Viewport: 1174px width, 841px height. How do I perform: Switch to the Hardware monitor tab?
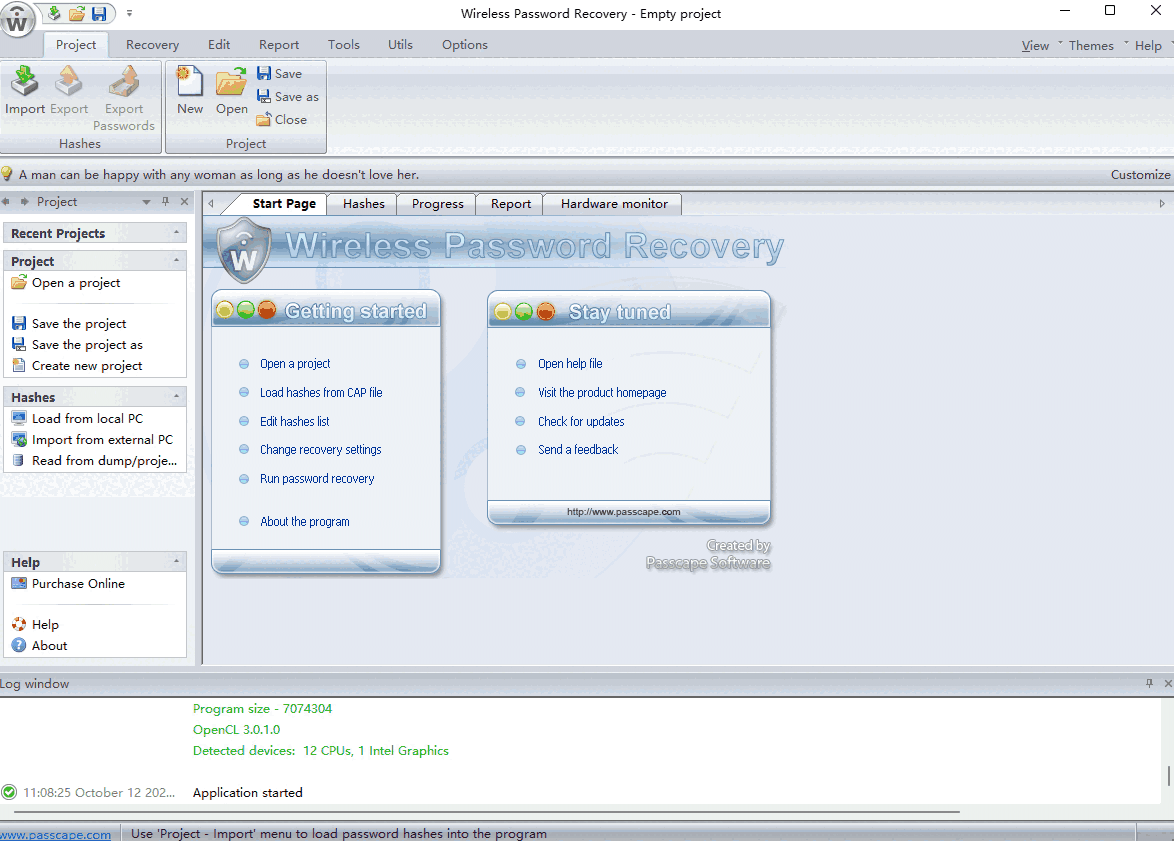pos(611,203)
